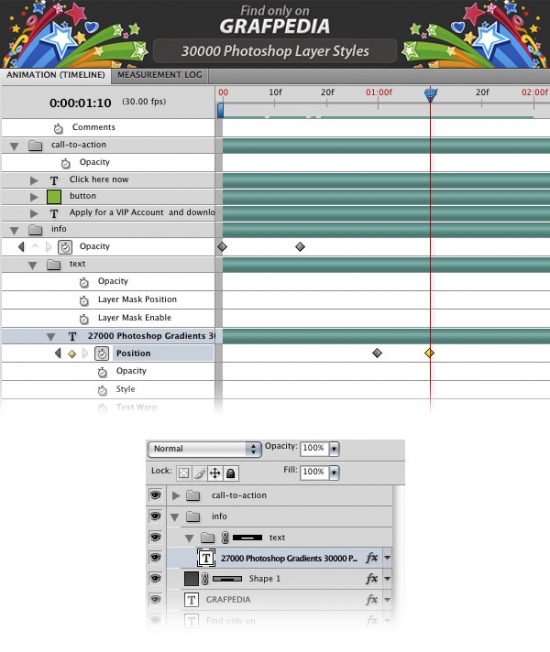Enable stopwatch for Layer Mask Enable

(84, 319)
